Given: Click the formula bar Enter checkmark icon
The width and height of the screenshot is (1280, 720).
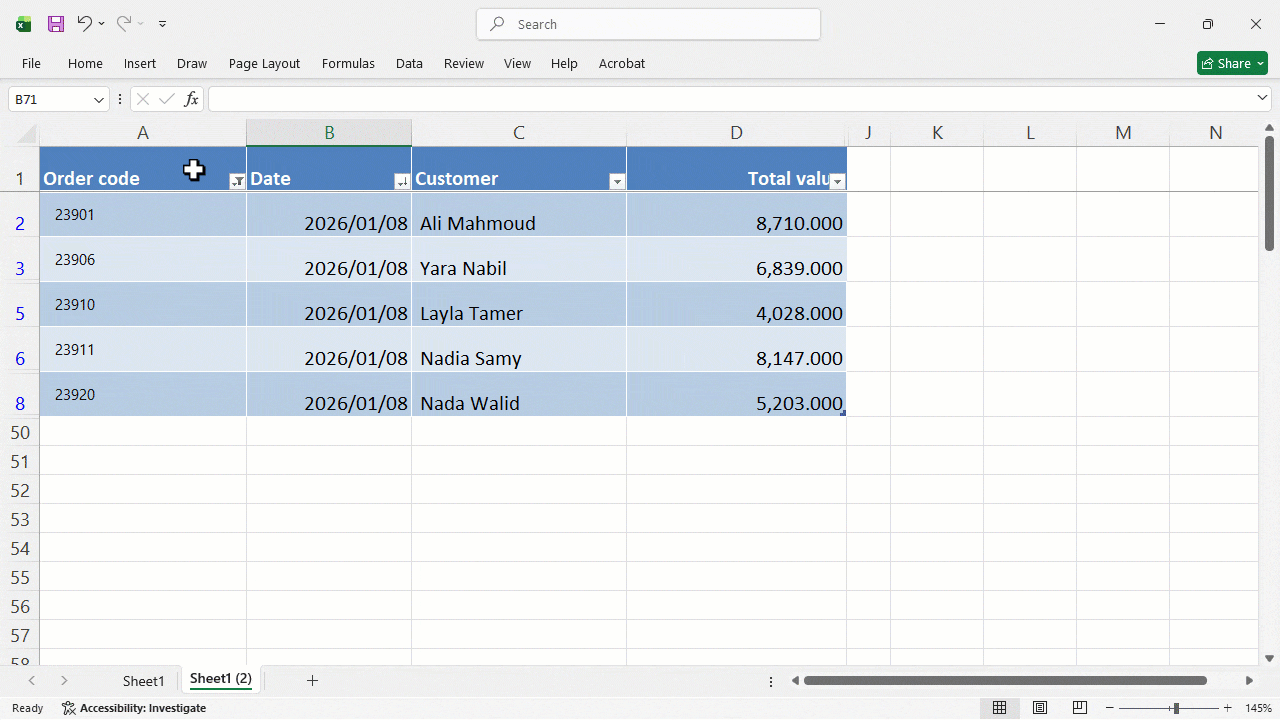Looking at the screenshot, I should pyautogui.click(x=167, y=99).
